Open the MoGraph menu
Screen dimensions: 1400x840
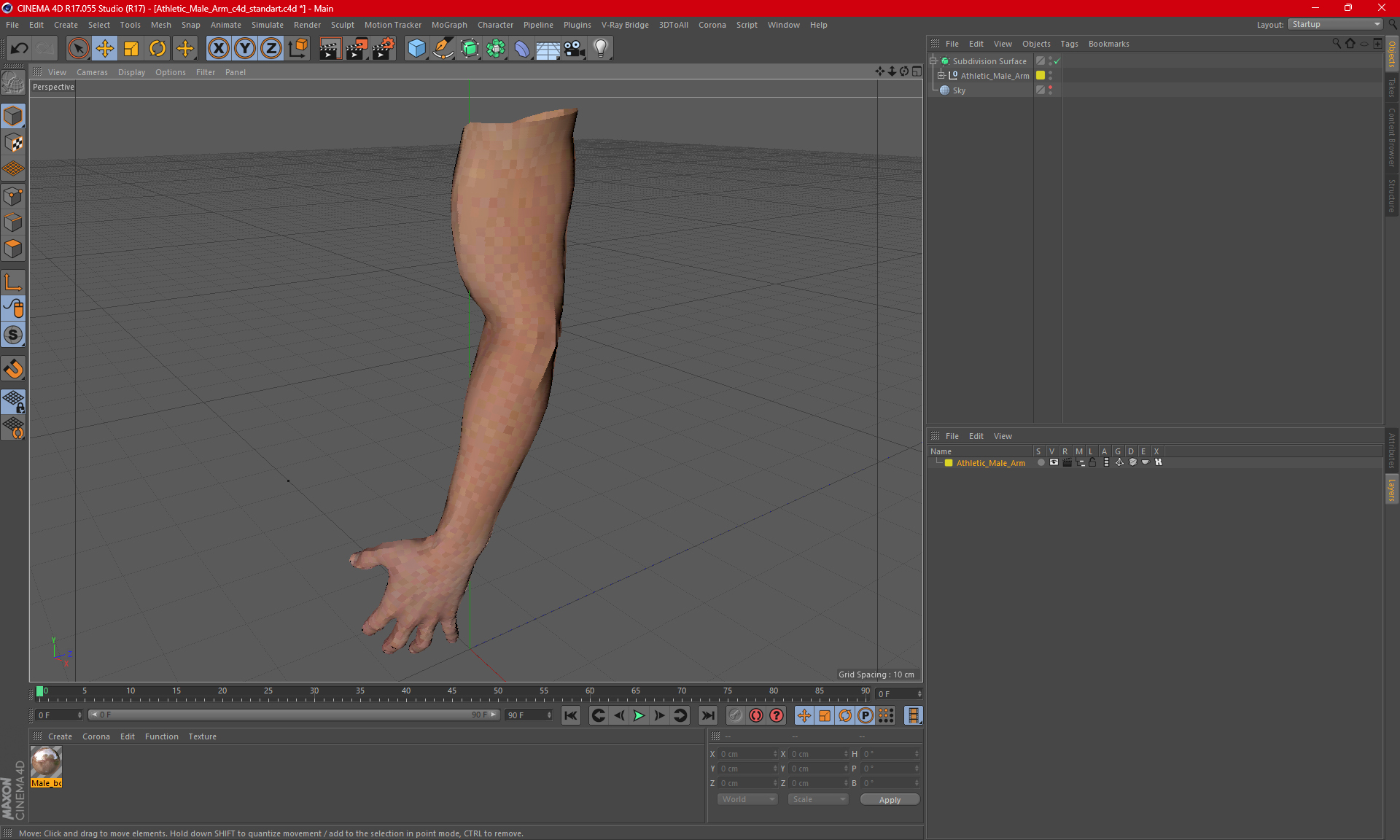(449, 25)
